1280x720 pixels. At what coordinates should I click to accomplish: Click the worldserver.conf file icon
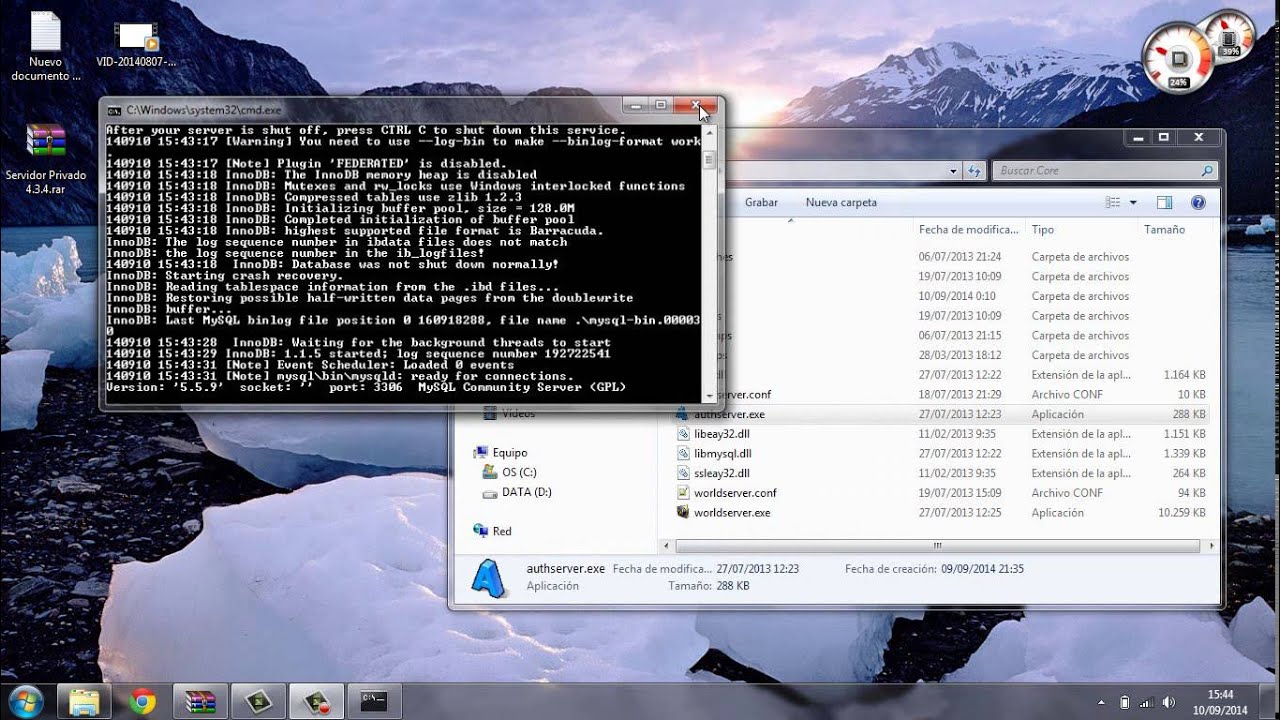click(x=683, y=493)
